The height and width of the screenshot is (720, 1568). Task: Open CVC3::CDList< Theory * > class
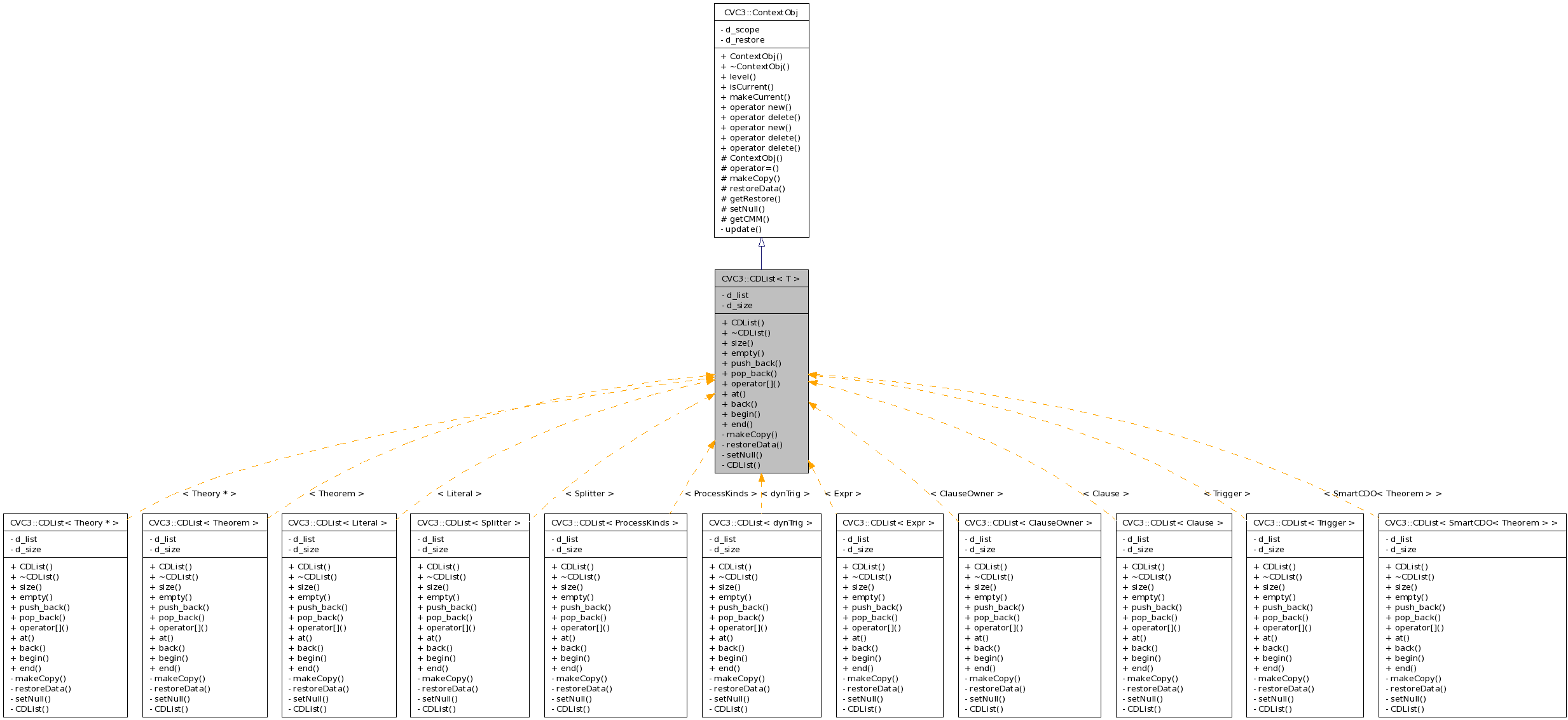pyautogui.click(x=64, y=522)
